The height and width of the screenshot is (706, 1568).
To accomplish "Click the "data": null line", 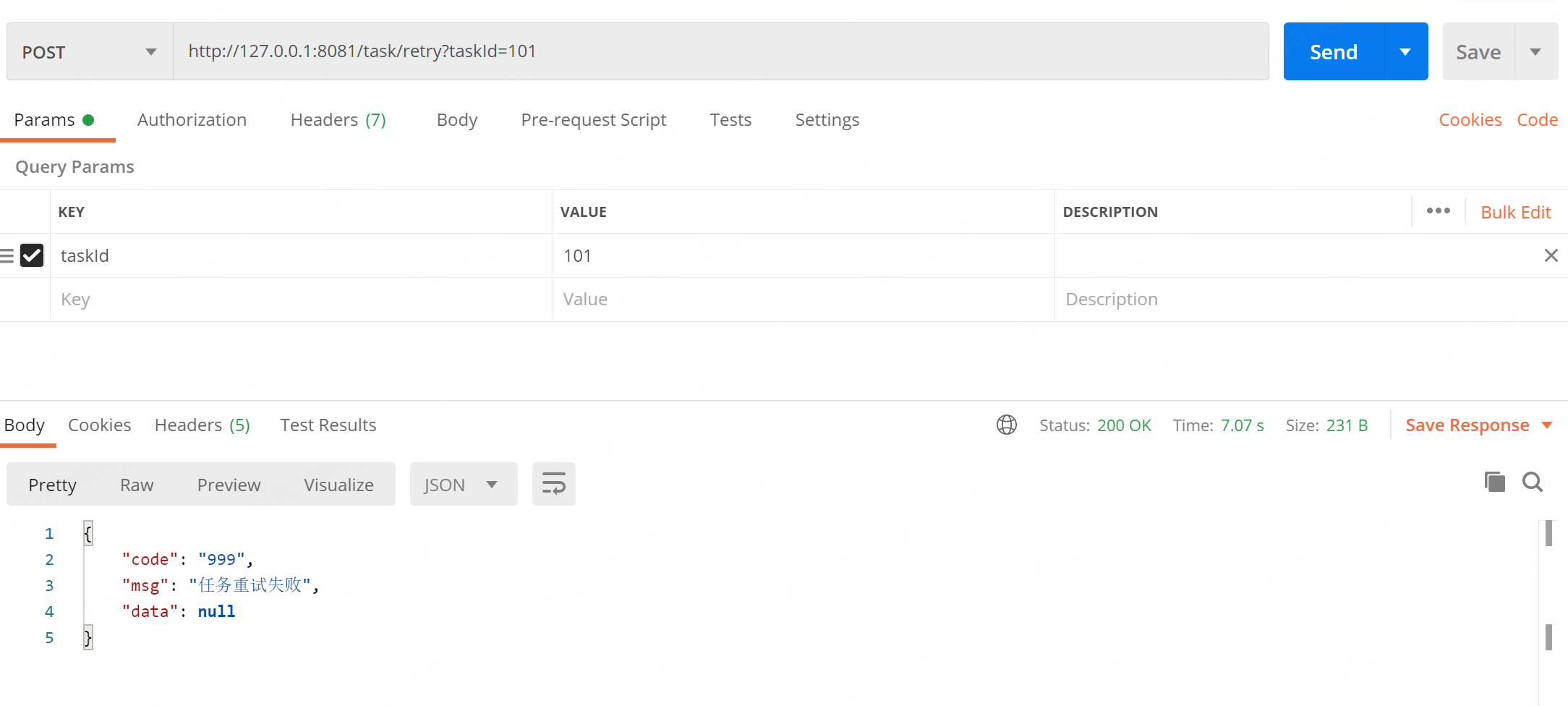I will click(x=179, y=611).
